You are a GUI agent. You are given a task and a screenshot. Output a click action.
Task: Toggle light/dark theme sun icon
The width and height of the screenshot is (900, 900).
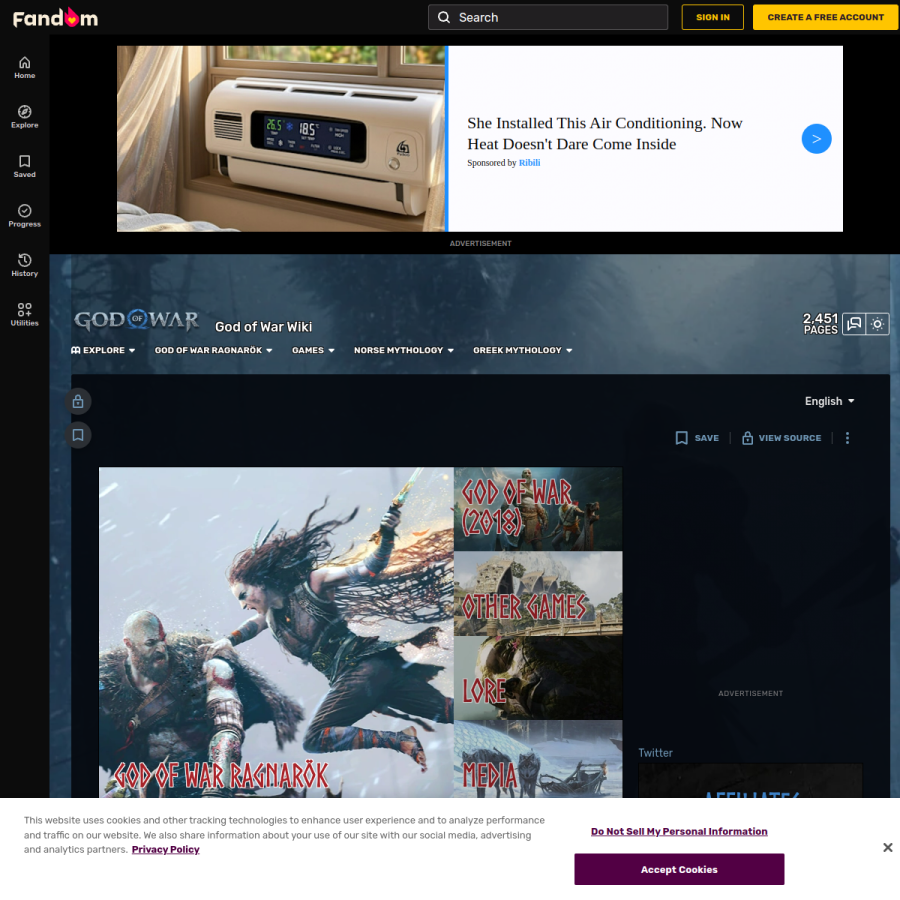pyautogui.click(x=877, y=324)
